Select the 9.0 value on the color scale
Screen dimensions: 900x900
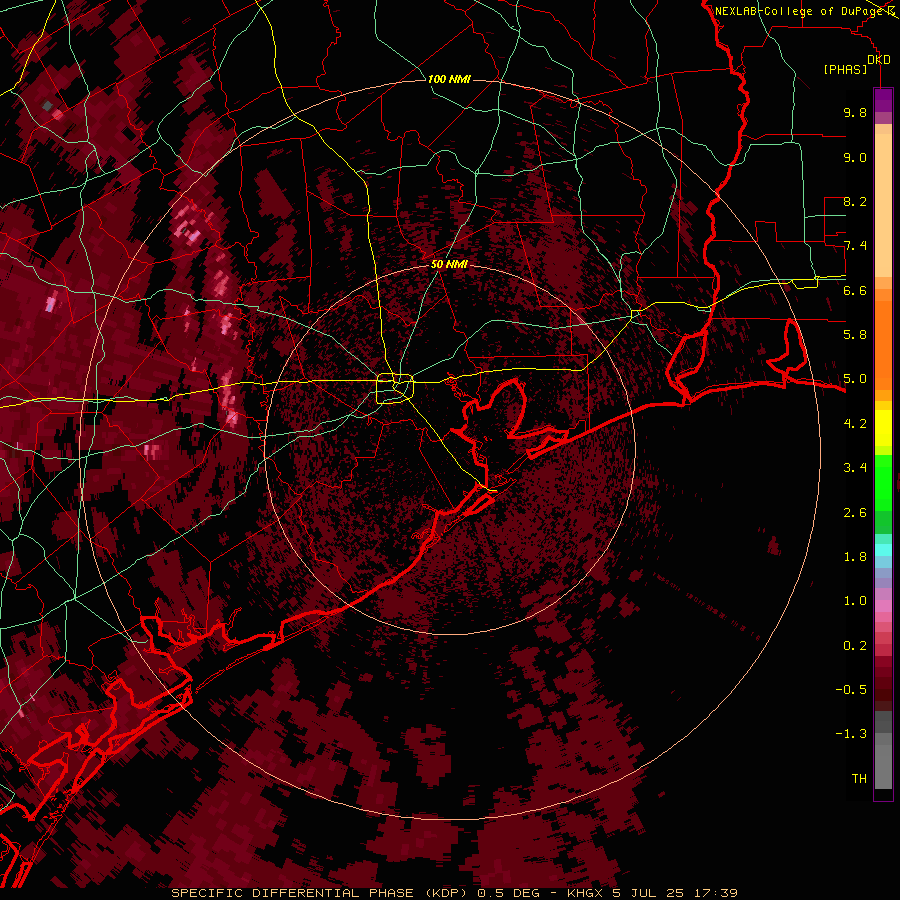[855, 157]
